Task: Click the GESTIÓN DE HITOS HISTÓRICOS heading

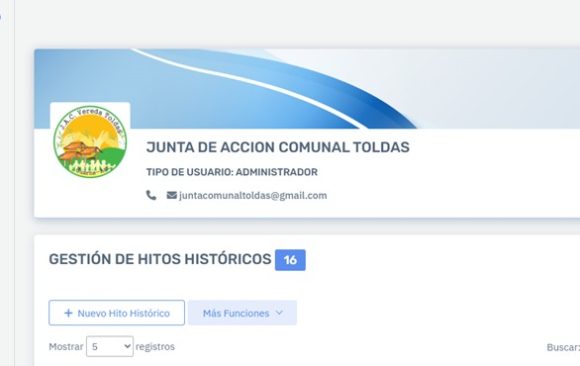Action: pyautogui.click(x=160, y=259)
